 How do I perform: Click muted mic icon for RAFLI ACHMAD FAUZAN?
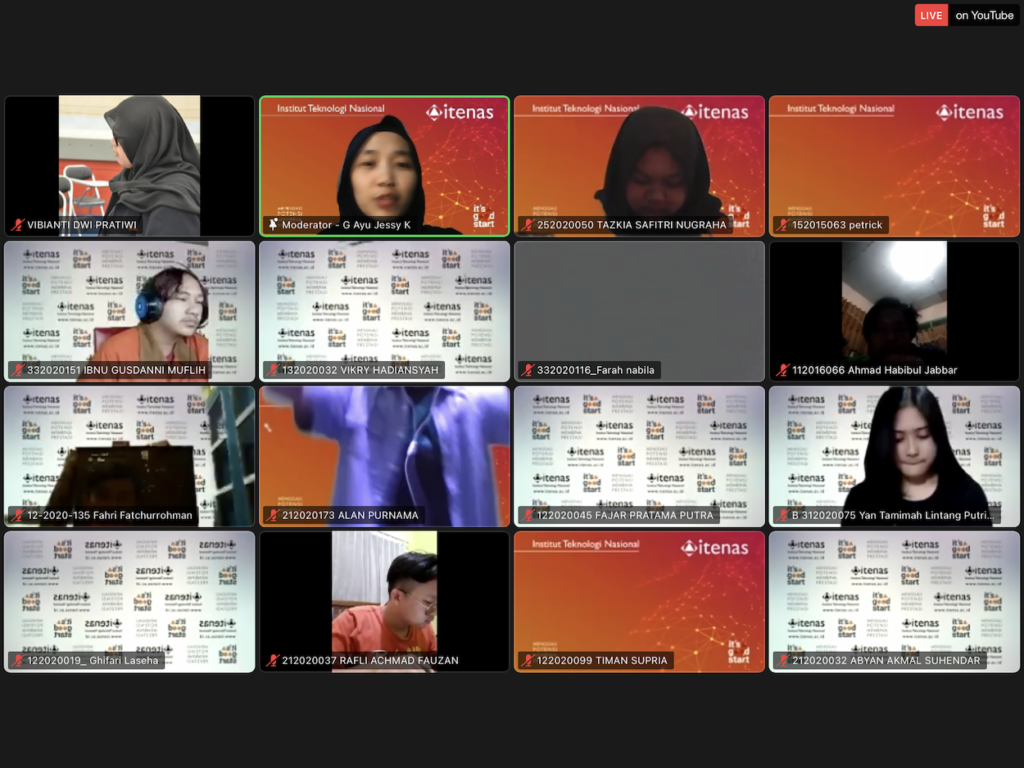pyautogui.click(x=273, y=660)
